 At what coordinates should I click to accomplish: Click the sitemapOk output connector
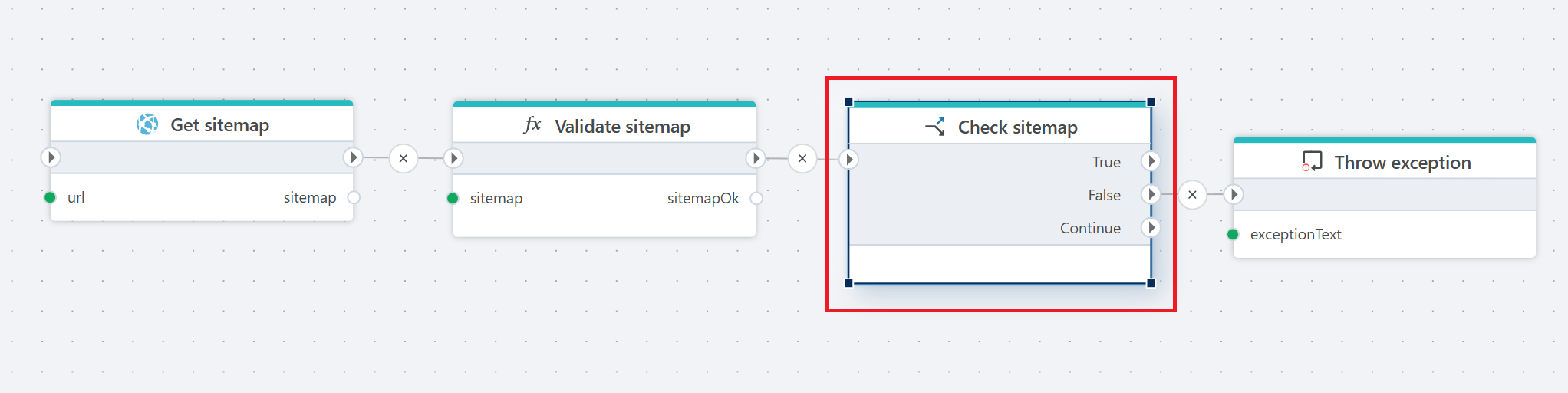[x=756, y=198]
